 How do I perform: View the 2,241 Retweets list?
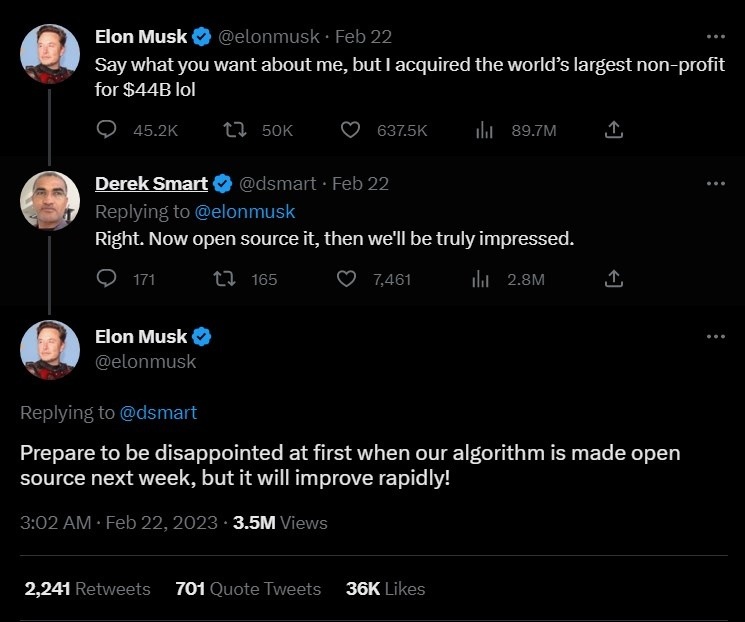(87, 589)
